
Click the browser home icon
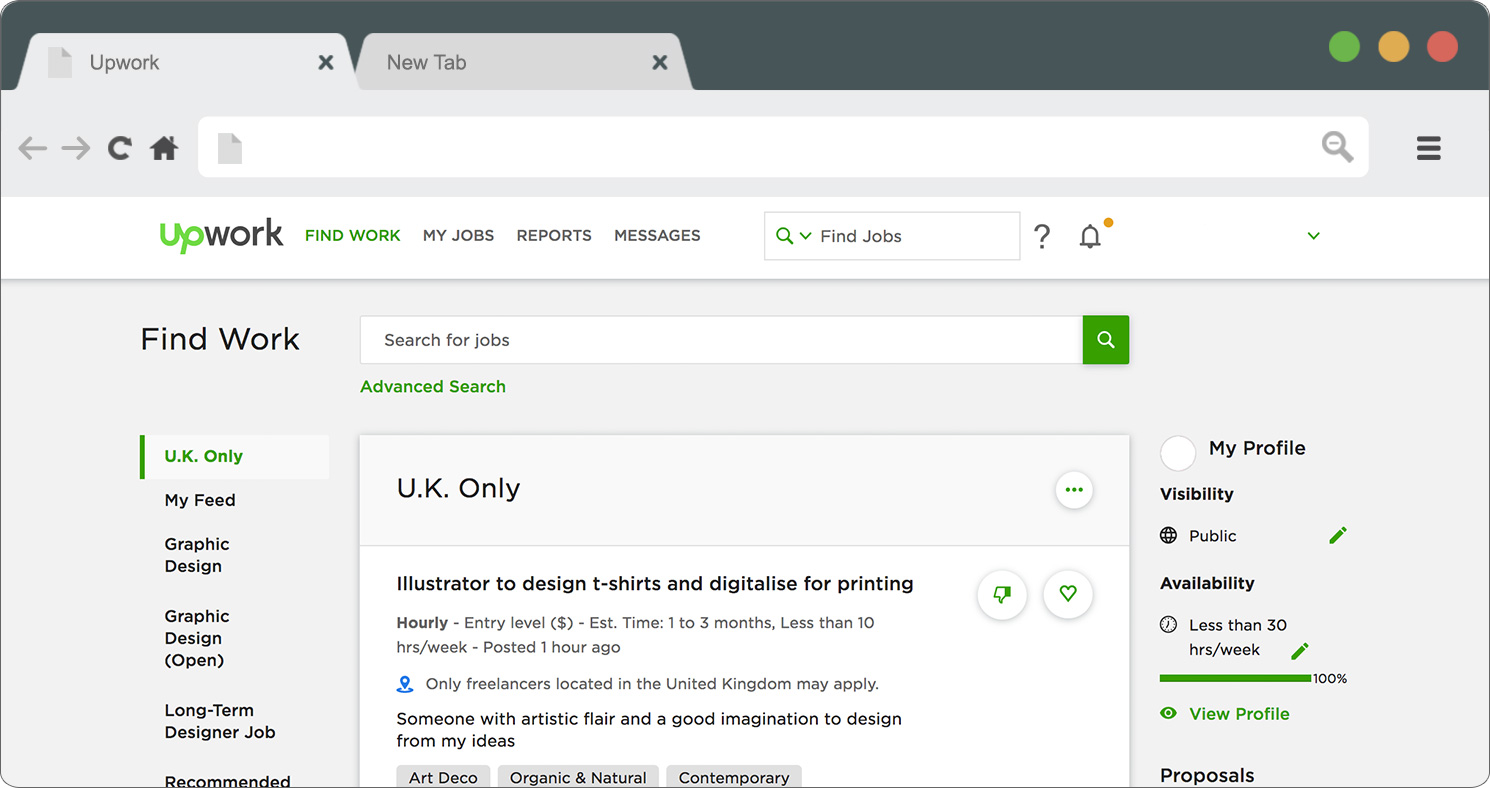click(x=164, y=149)
